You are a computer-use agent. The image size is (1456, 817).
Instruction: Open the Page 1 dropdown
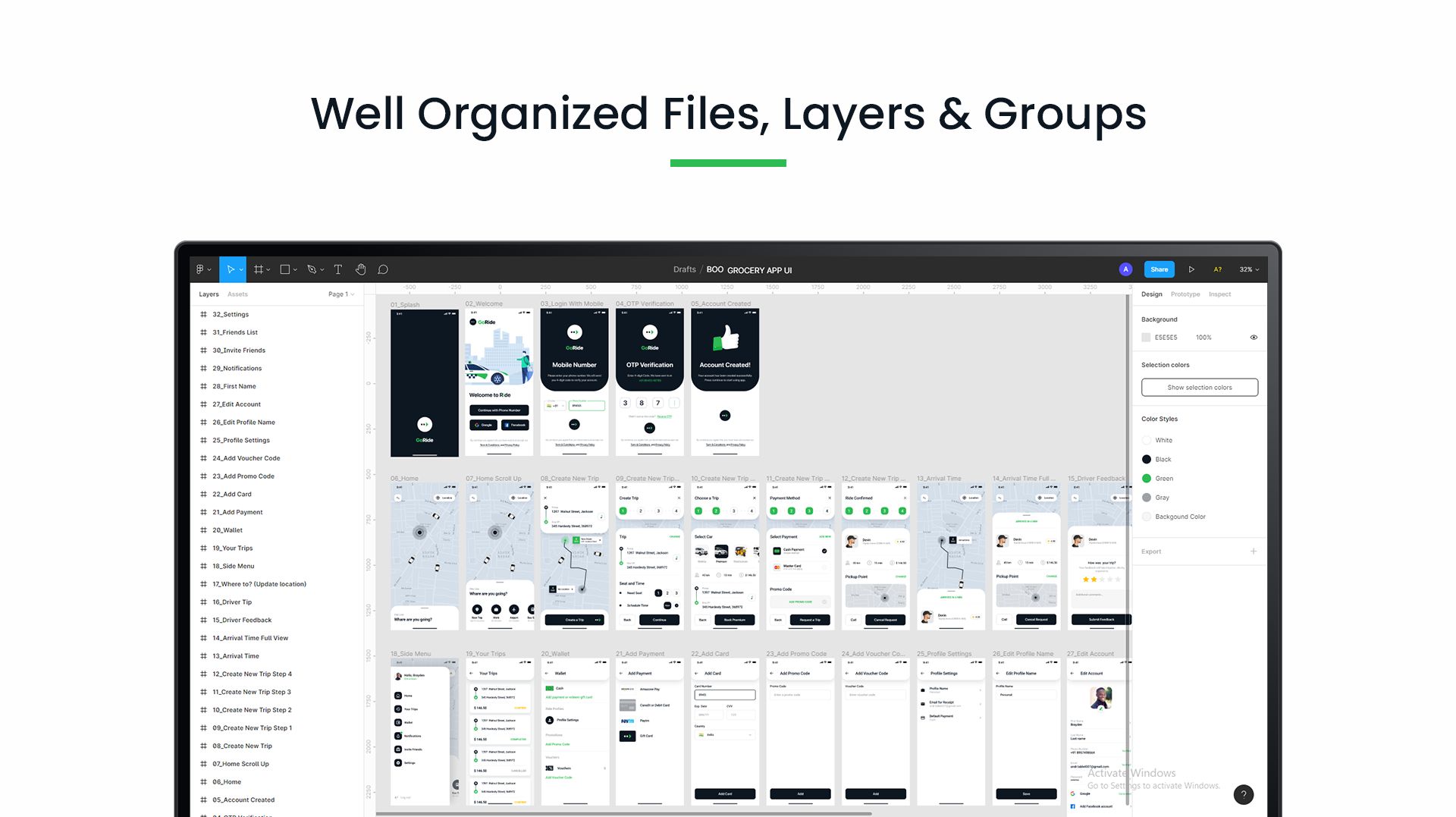pyautogui.click(x=341, y=294)
